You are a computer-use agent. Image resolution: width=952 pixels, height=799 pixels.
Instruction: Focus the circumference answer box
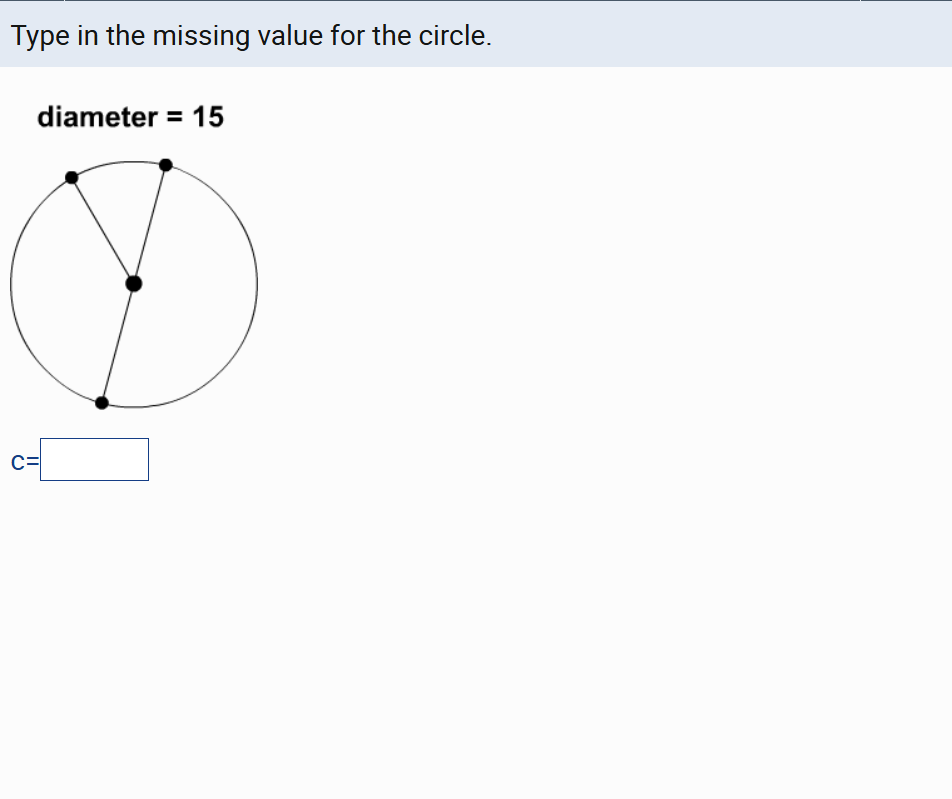(94, 459)
